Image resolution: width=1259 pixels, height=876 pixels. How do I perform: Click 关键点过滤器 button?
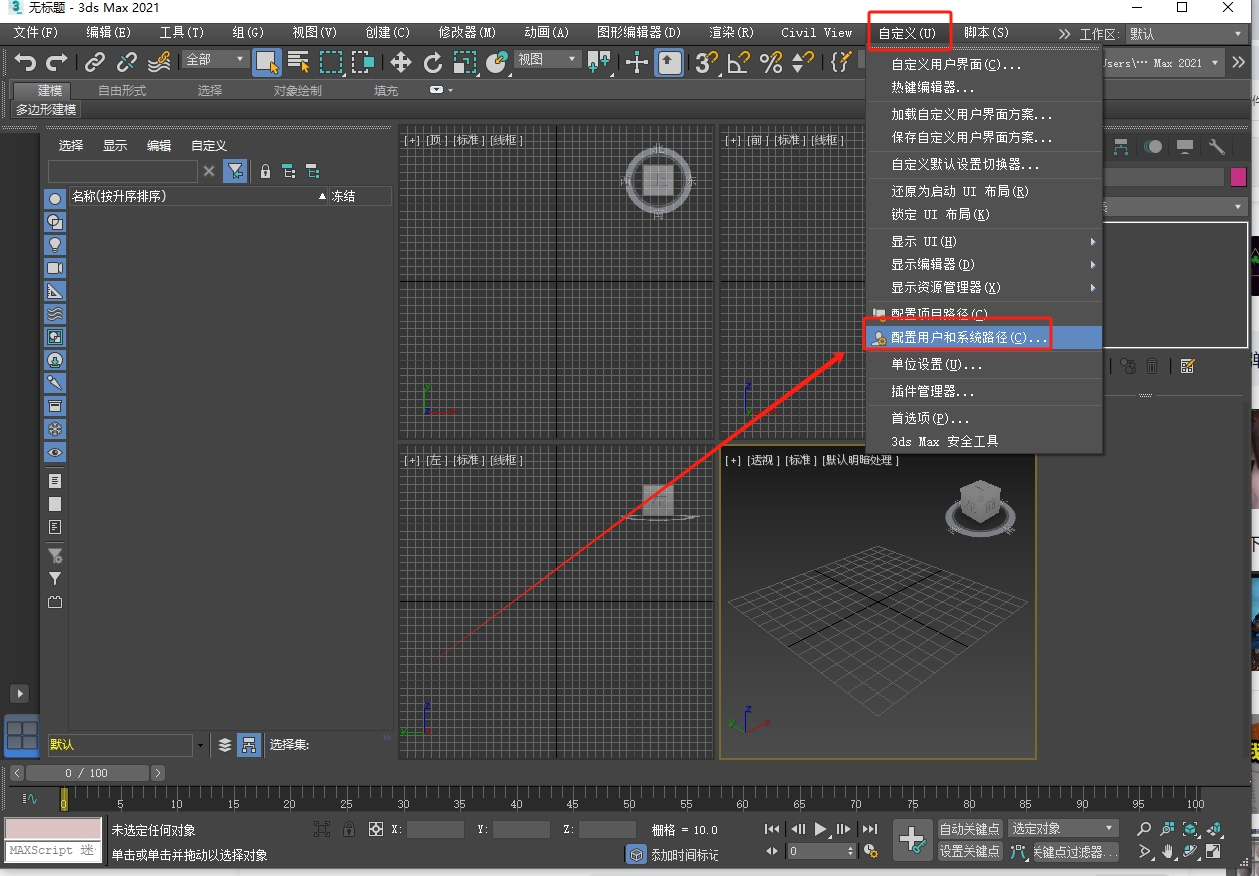(x=1074, y=852)
